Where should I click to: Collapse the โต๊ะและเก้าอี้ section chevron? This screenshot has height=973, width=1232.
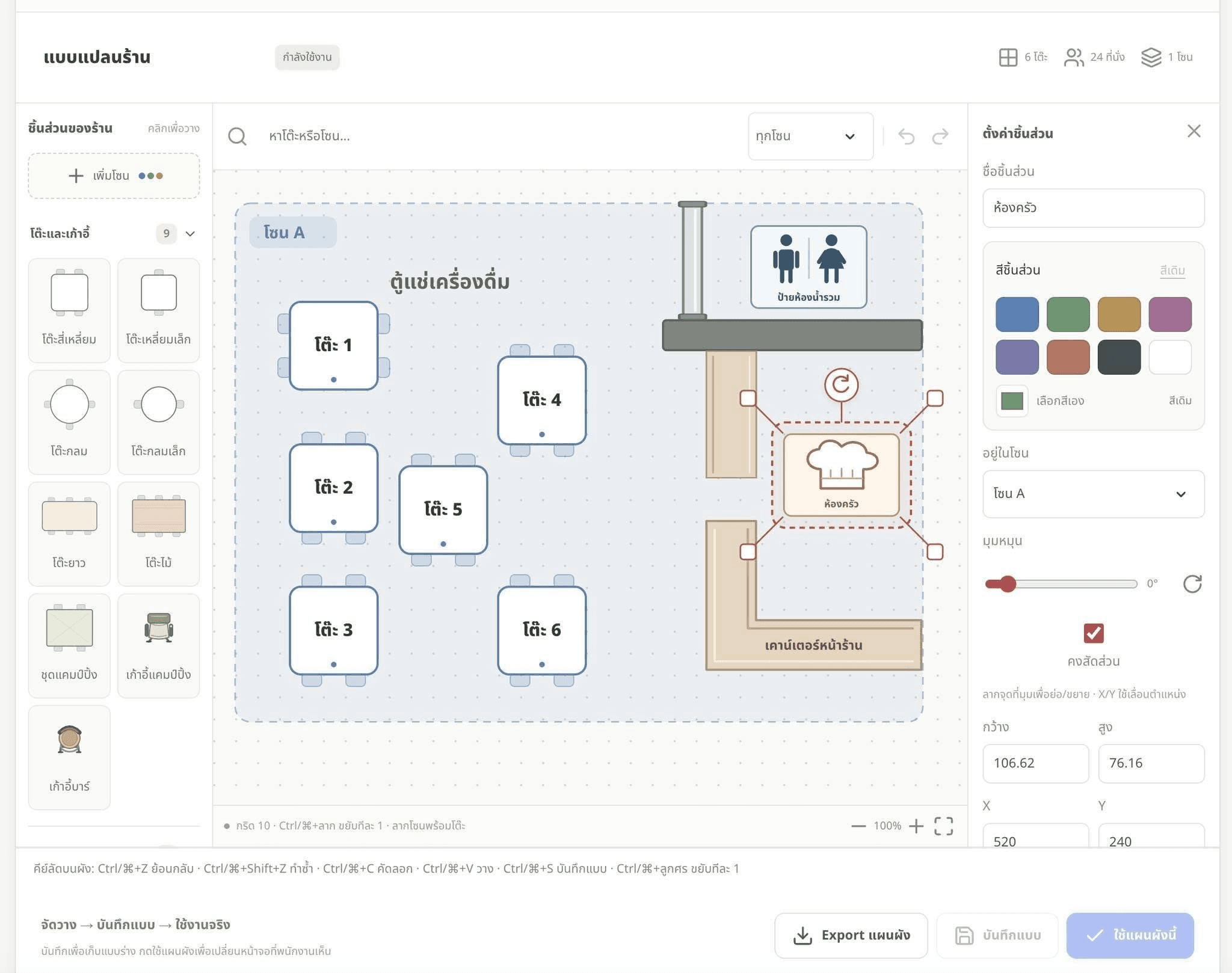pyautogui.click(x=190, y=233)
